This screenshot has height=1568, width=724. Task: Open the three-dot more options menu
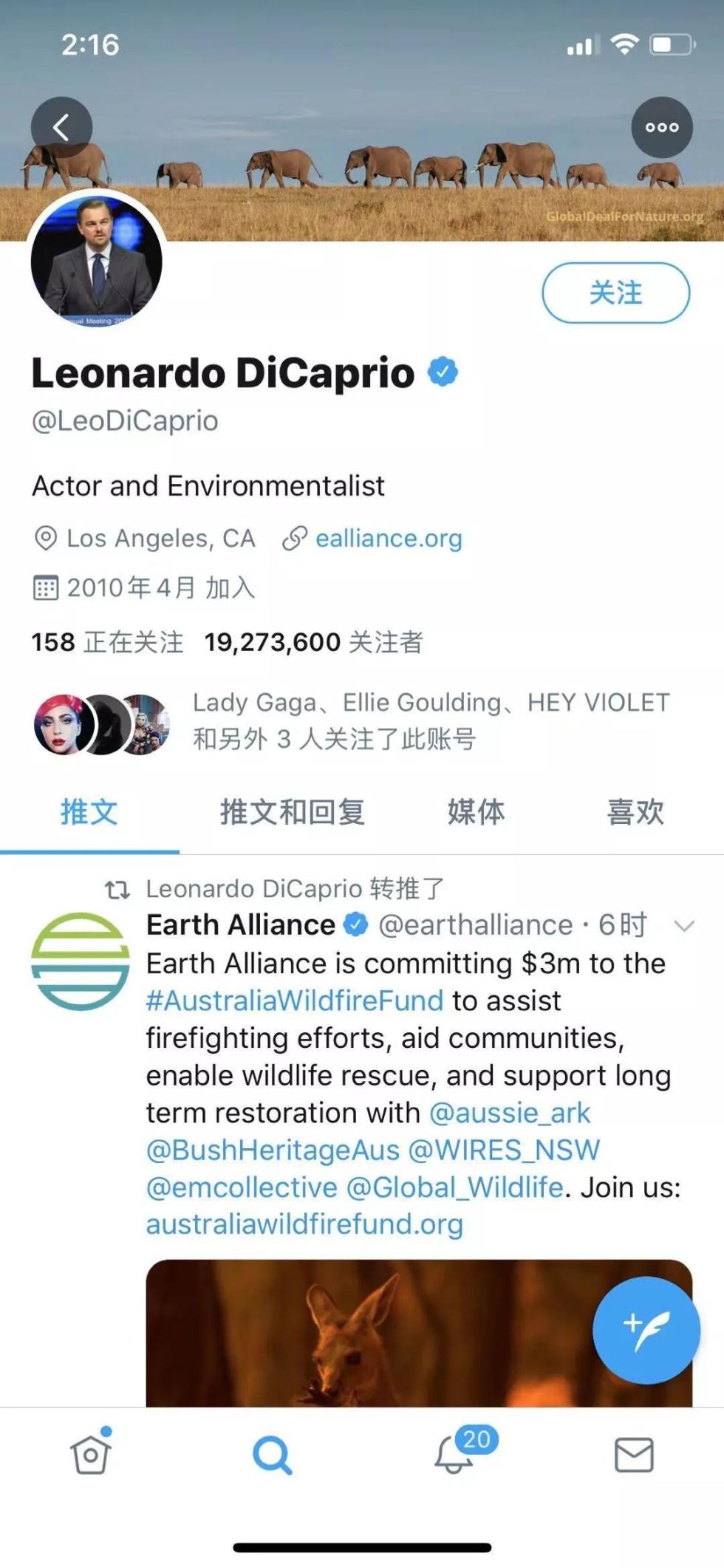coord(661,127)
